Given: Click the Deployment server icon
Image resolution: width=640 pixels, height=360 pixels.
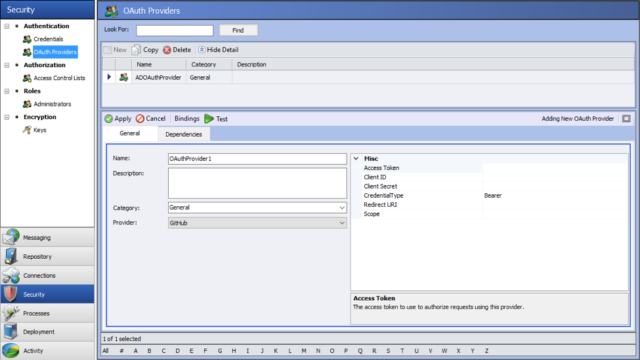Looking at the screenshot, I should click(x=11, y=332).
